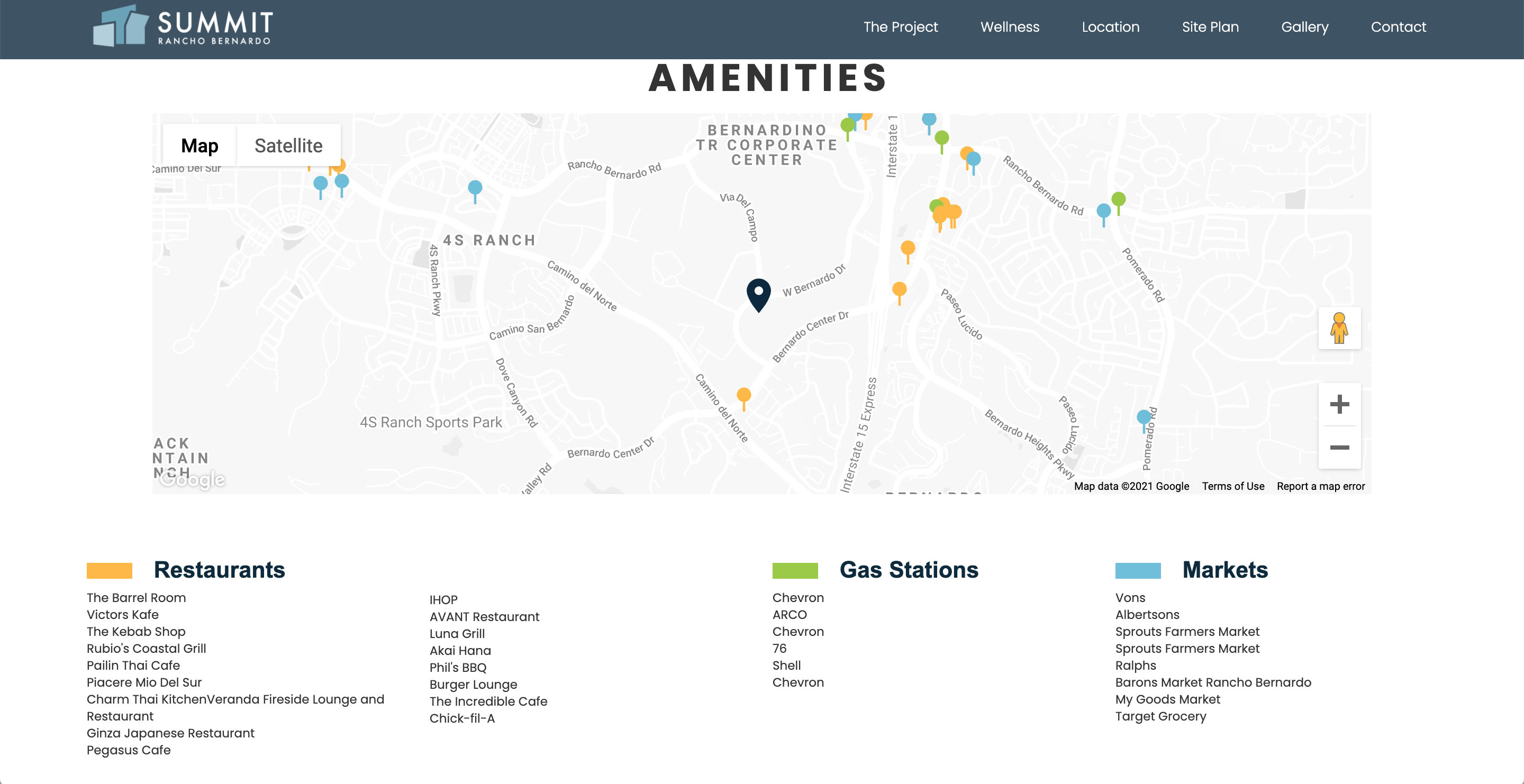Screen dimensions: 1524x784
Task: Select ARCO gas station
Action: pyautogui.click(x=790, y=615)
